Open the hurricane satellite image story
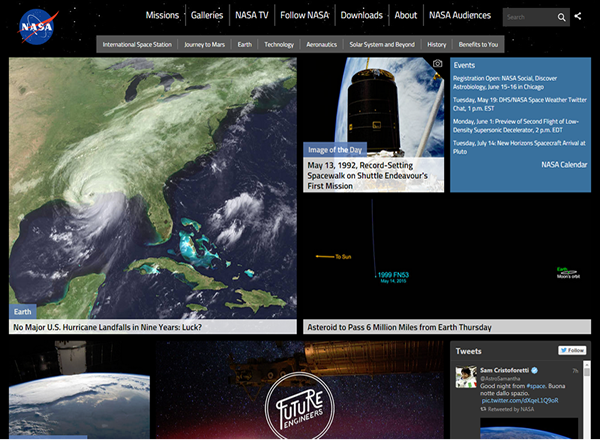Image resolution: width=600 pixels, height=440 pixels. coord(153,188)
